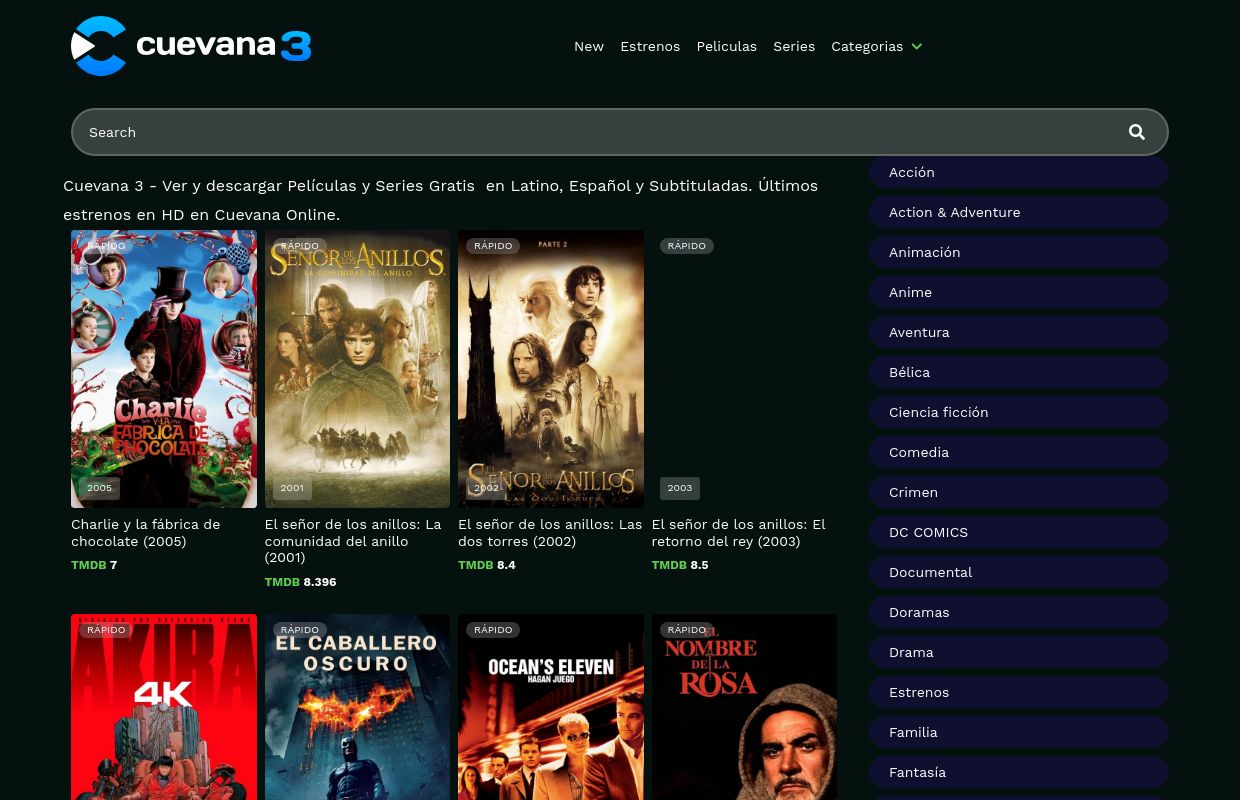The width and height of the screenshot is (1240, 800).
Task: Go to Peliculas in top navigation
Action: pyautogui.click(x=727, y=46)
